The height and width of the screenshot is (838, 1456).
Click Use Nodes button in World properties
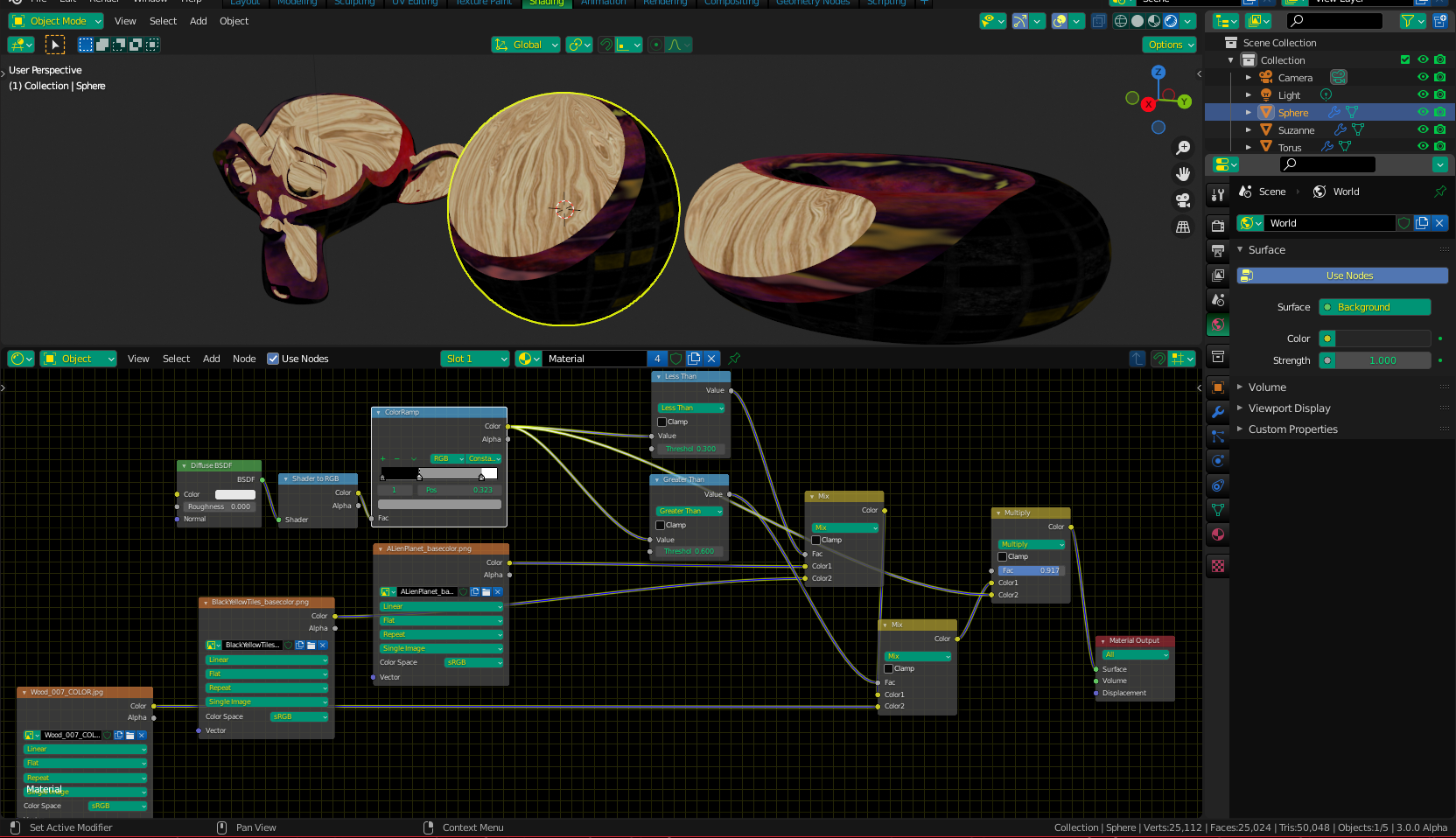click(x=1341, y=276)
